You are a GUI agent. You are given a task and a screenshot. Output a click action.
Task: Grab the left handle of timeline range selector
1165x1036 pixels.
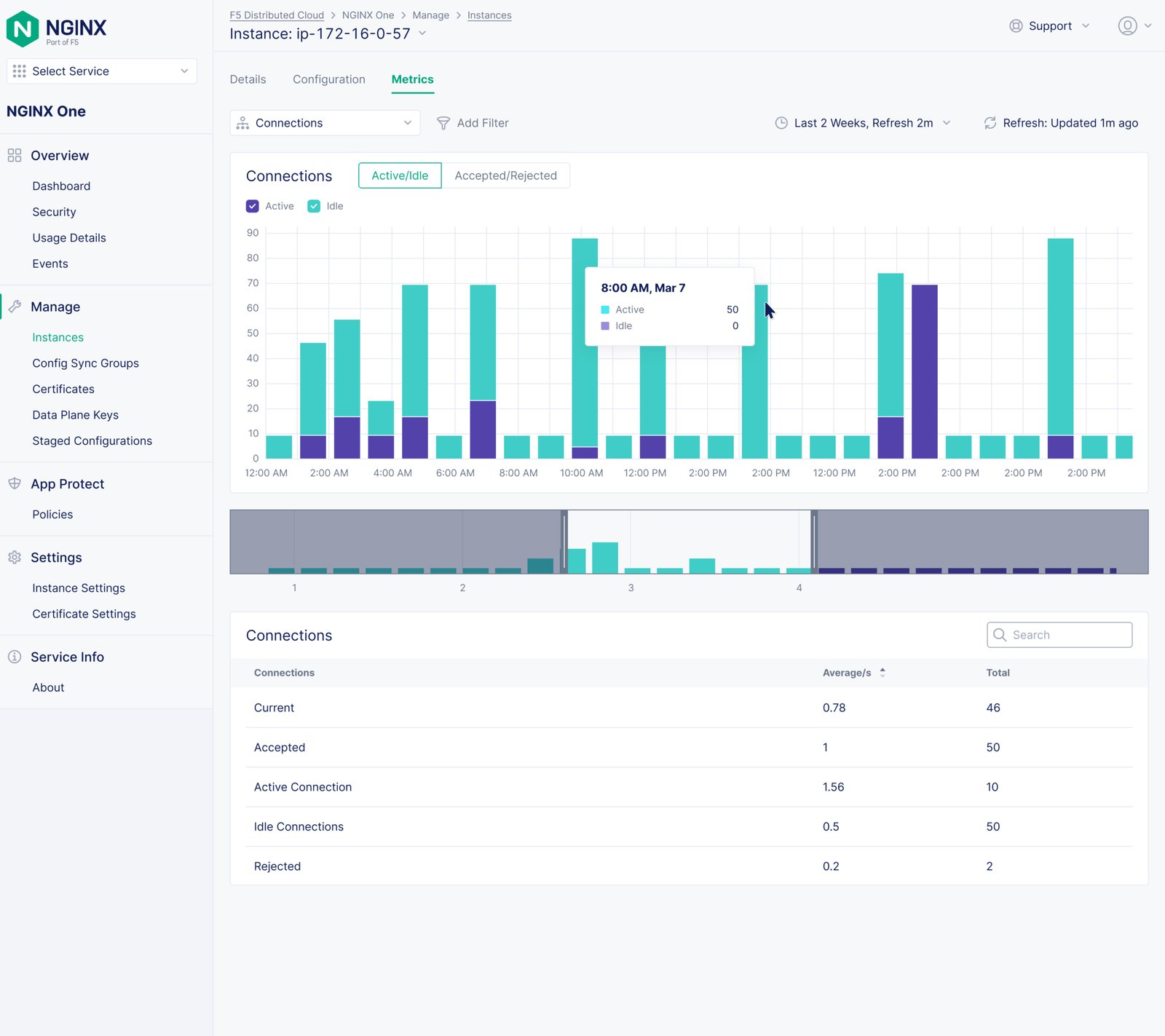coord(564,542)
